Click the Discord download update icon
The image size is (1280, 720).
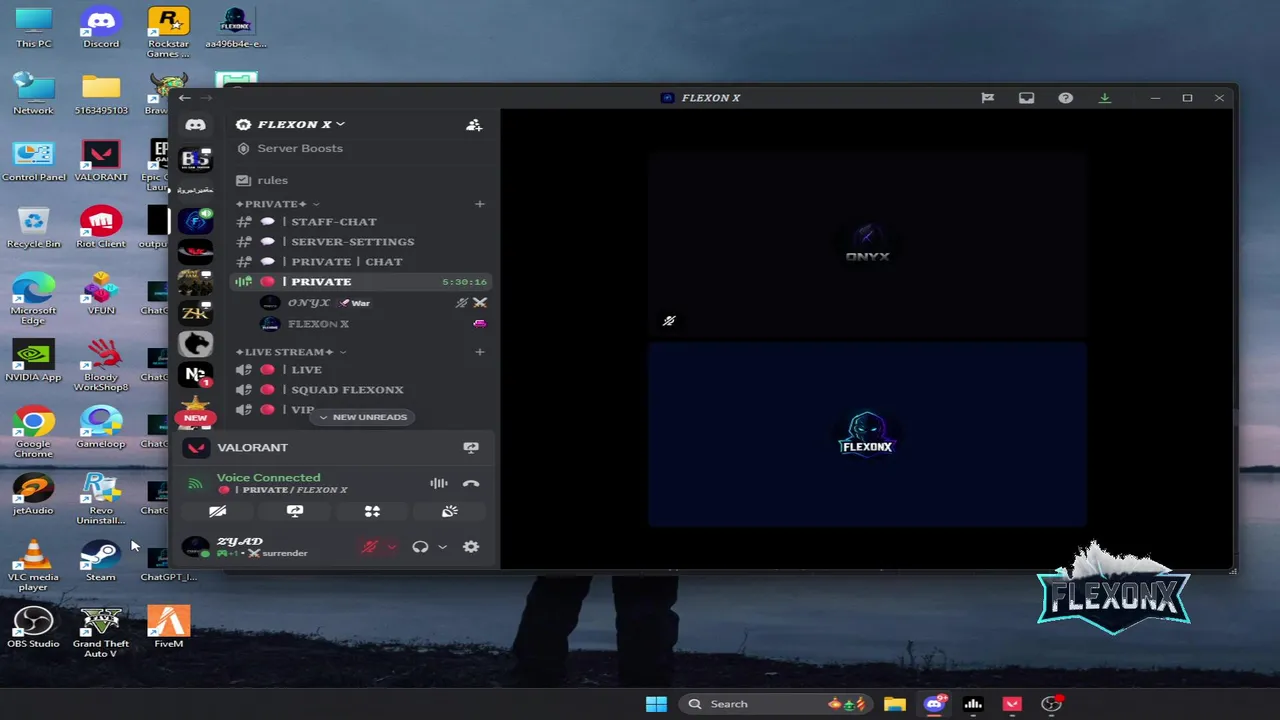(x=1105, y=98)
